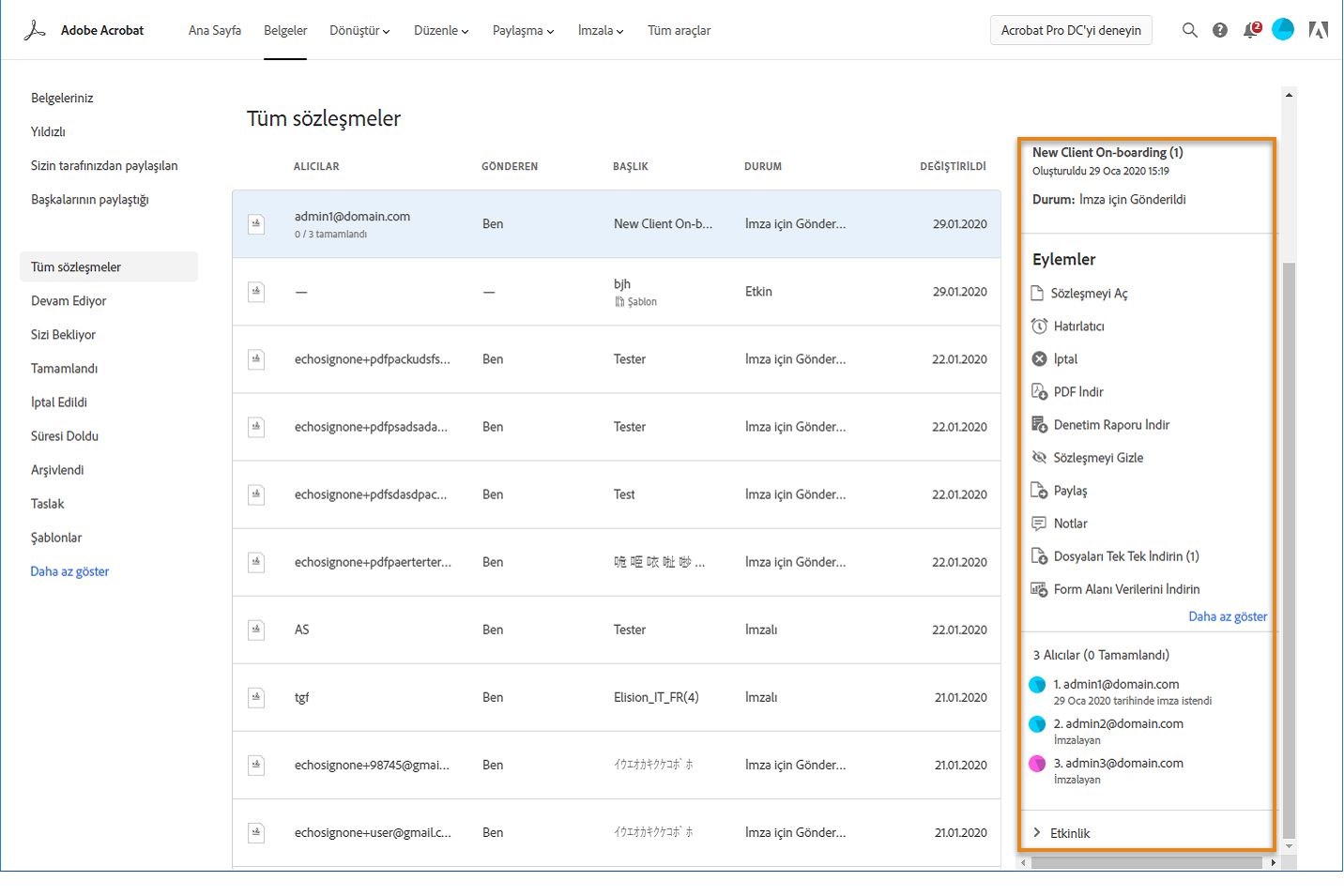1344x896 pixels.
Task: Open Yıldızlı documents
Action: click(48, 132)
